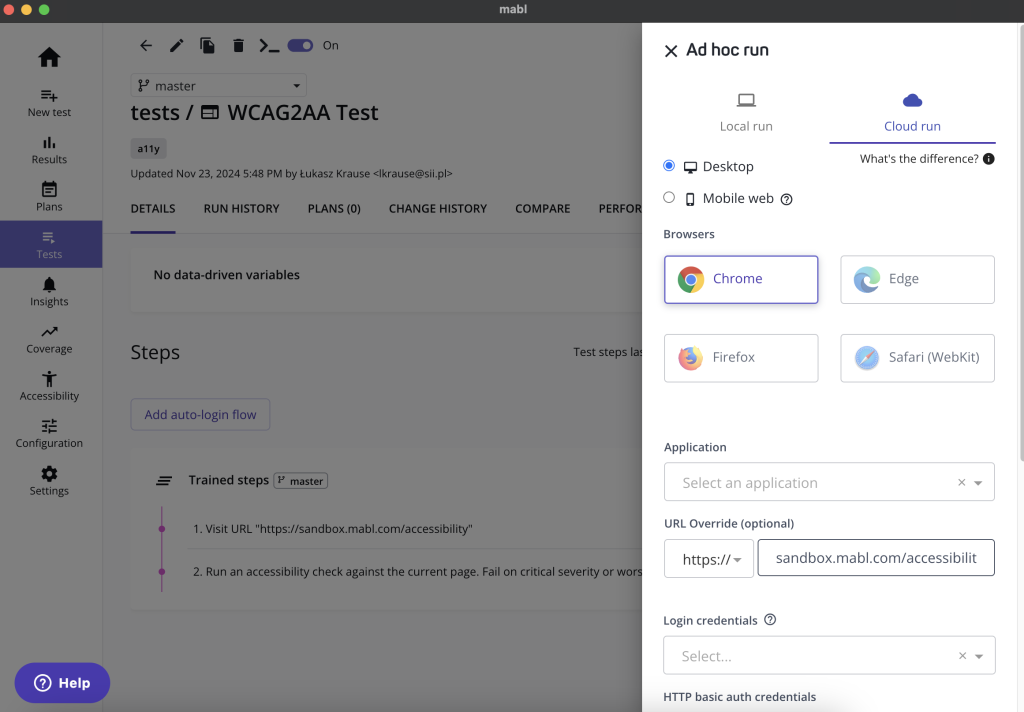The height and width of the screenshot is (712, 1024).
Task: Open Accessibility in the sidebar
Action: point(49,387)
